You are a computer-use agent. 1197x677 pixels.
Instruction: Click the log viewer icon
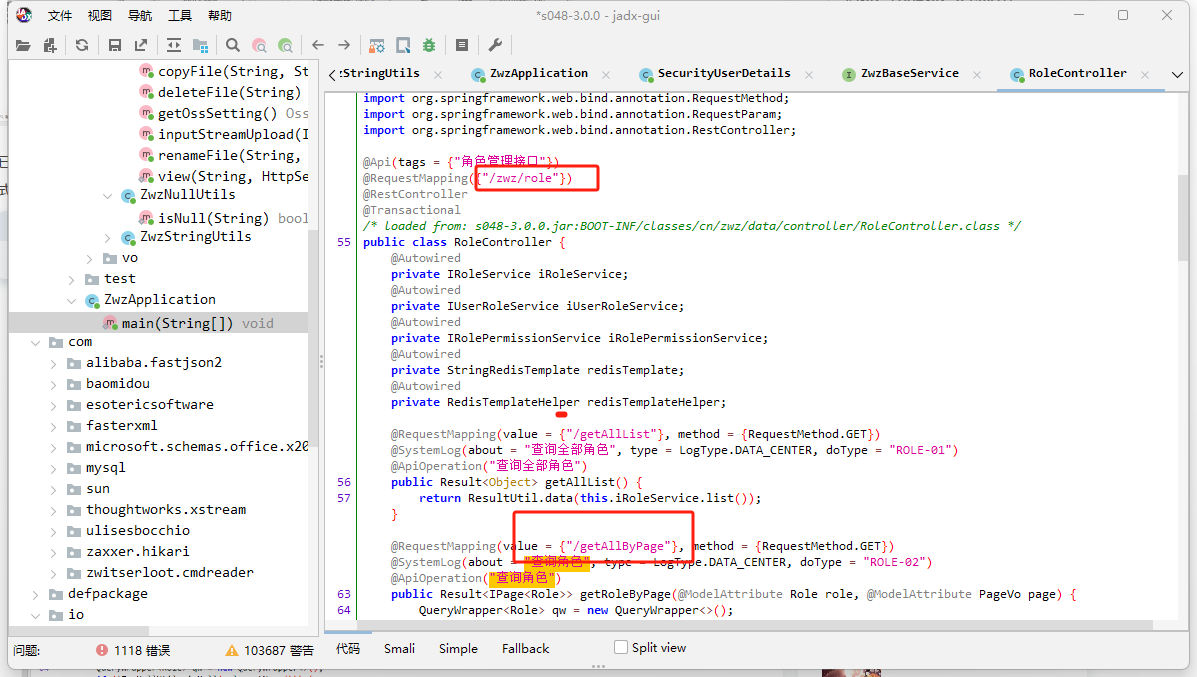pos(461,45)
